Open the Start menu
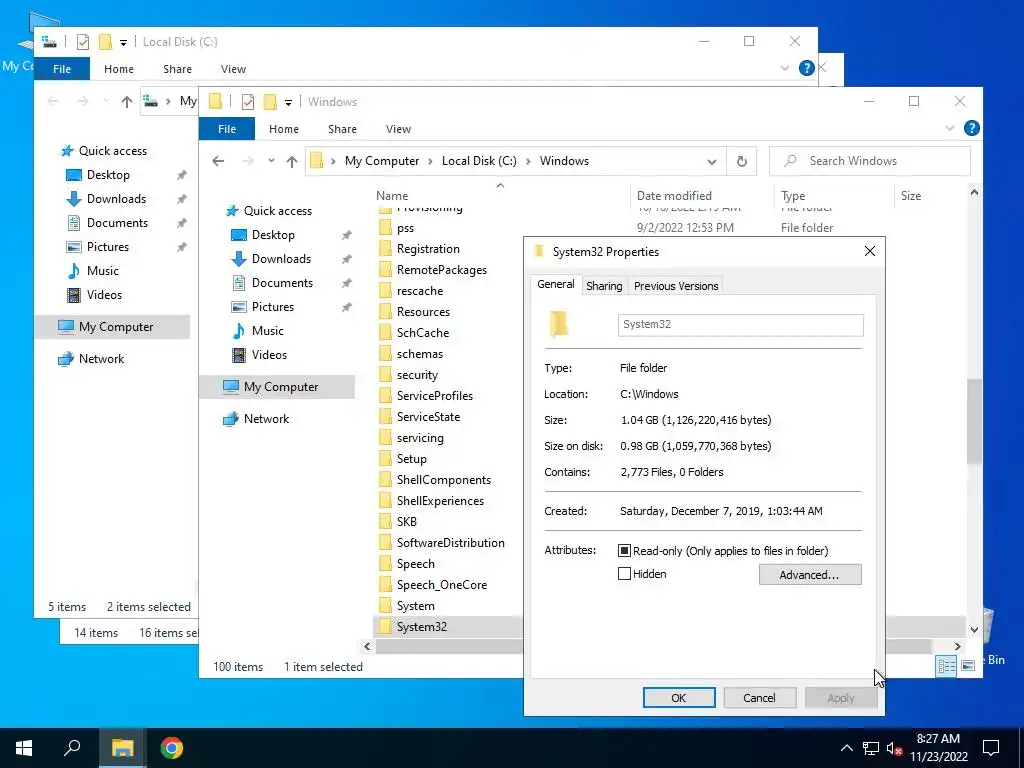Screen dimensions: 1024x768 pyautogui.click(x=24, y=748)
